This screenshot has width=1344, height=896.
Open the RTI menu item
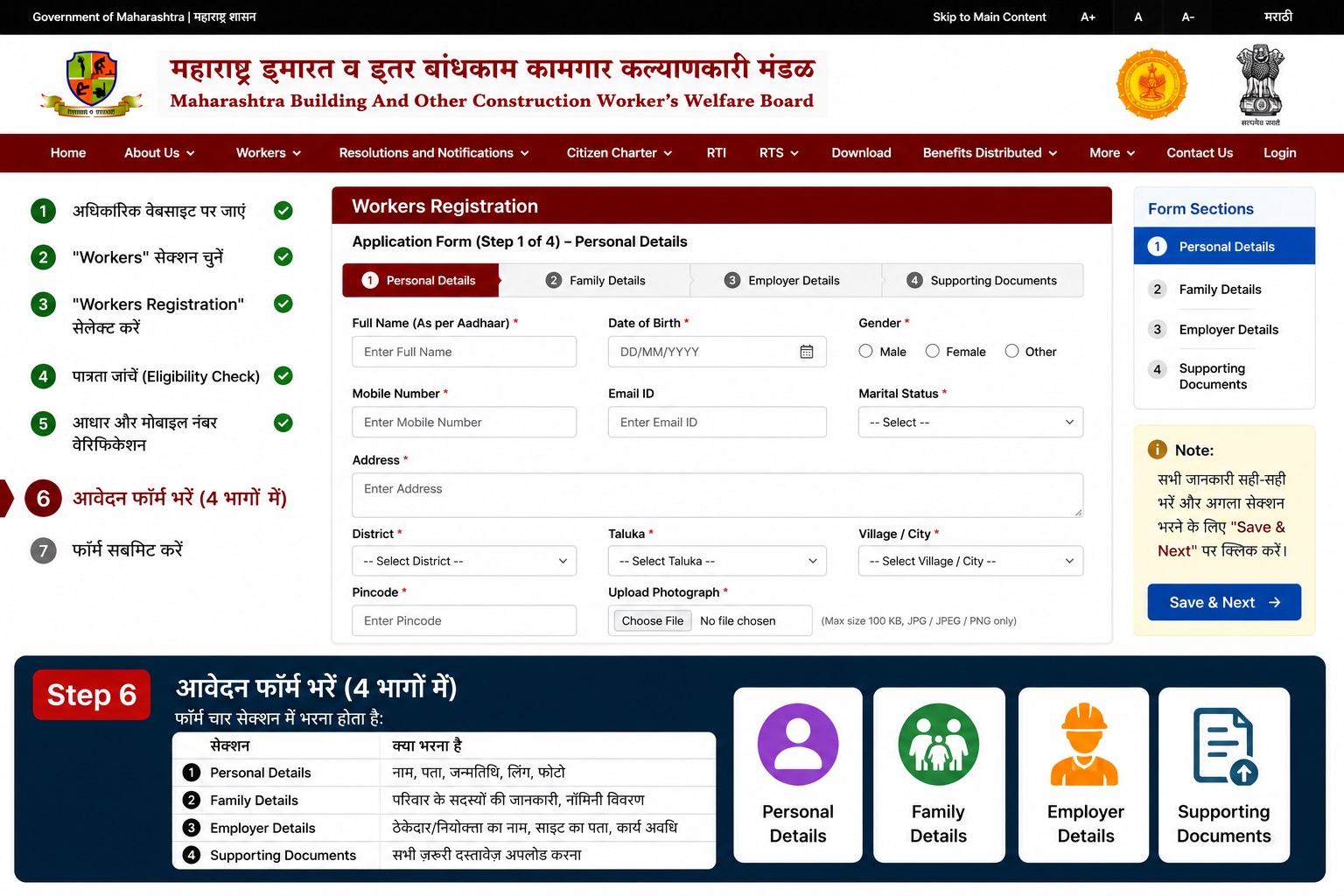pyautogui.click(x=717, y=153)
